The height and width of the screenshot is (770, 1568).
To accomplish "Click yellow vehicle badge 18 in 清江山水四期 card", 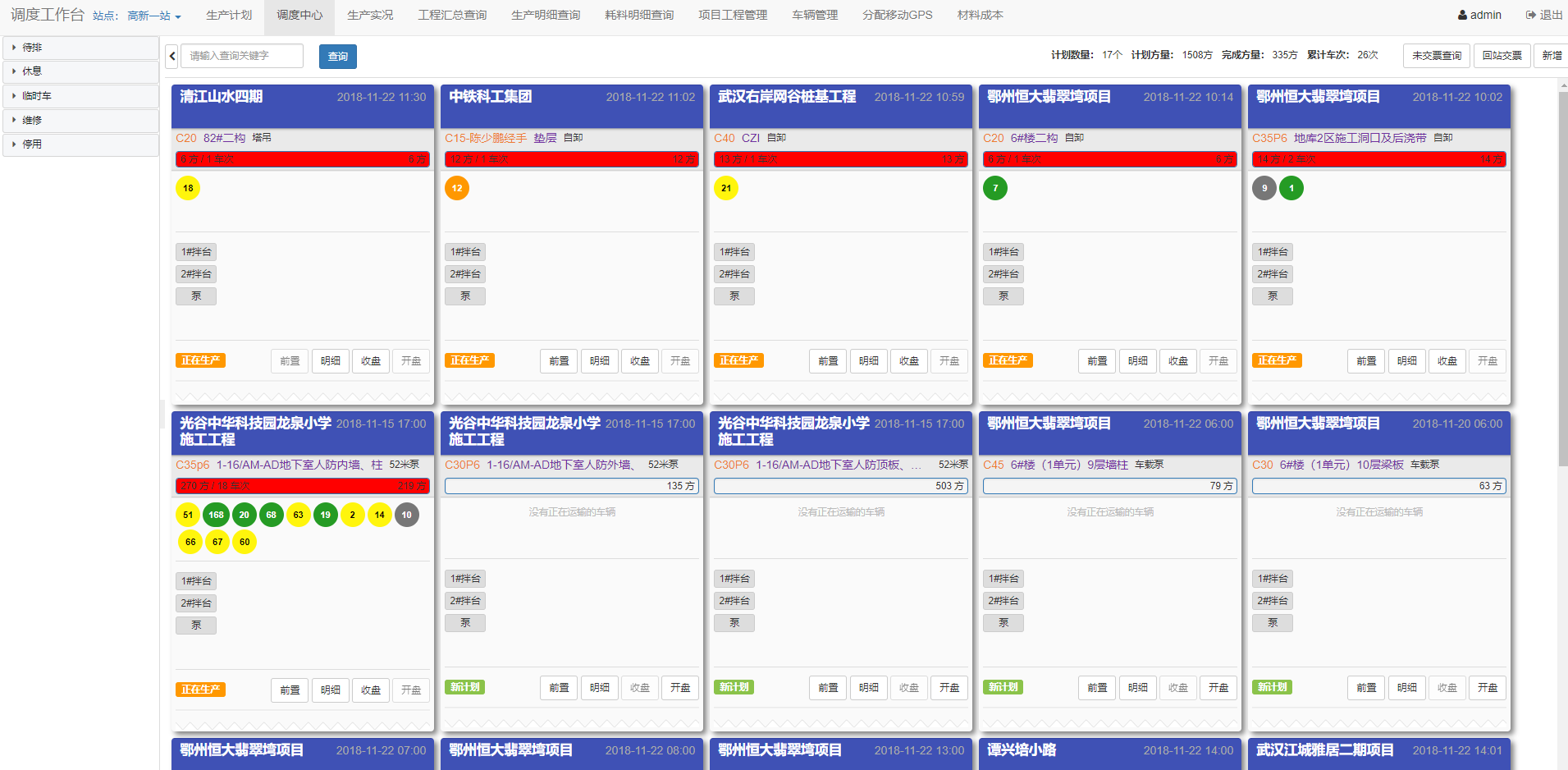I will (188, 188).
